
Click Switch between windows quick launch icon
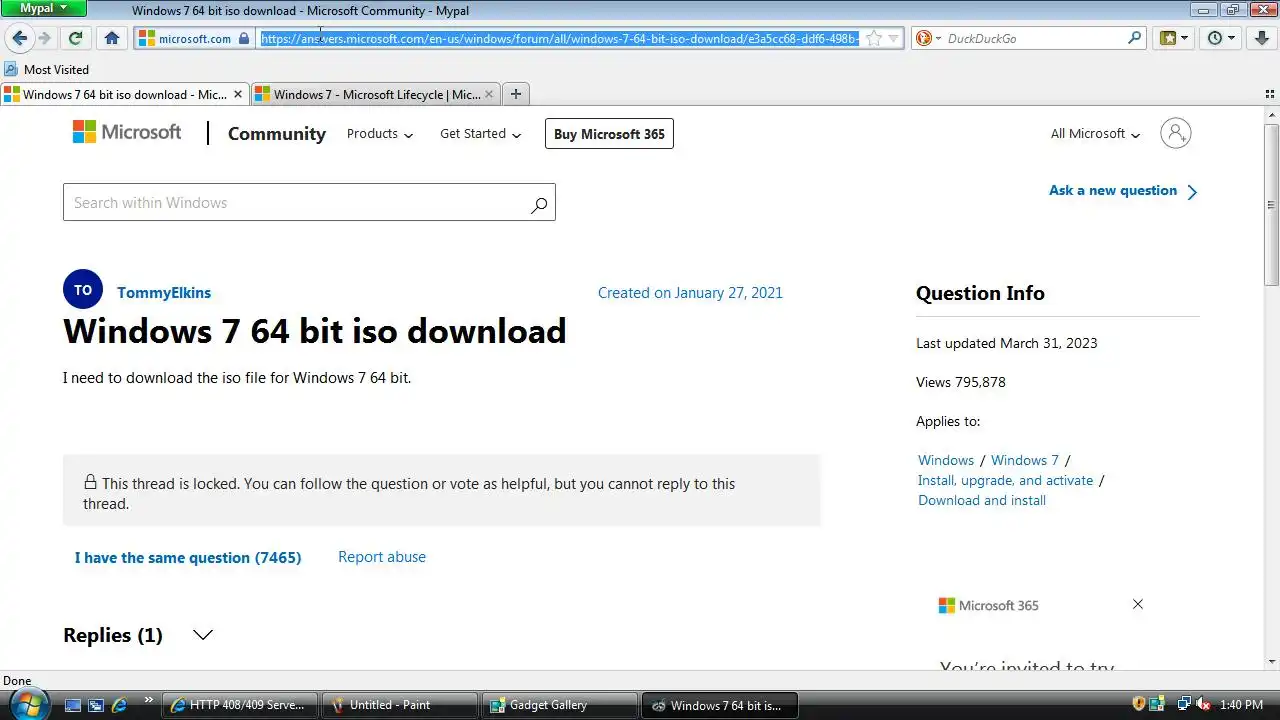pos(96,705)
